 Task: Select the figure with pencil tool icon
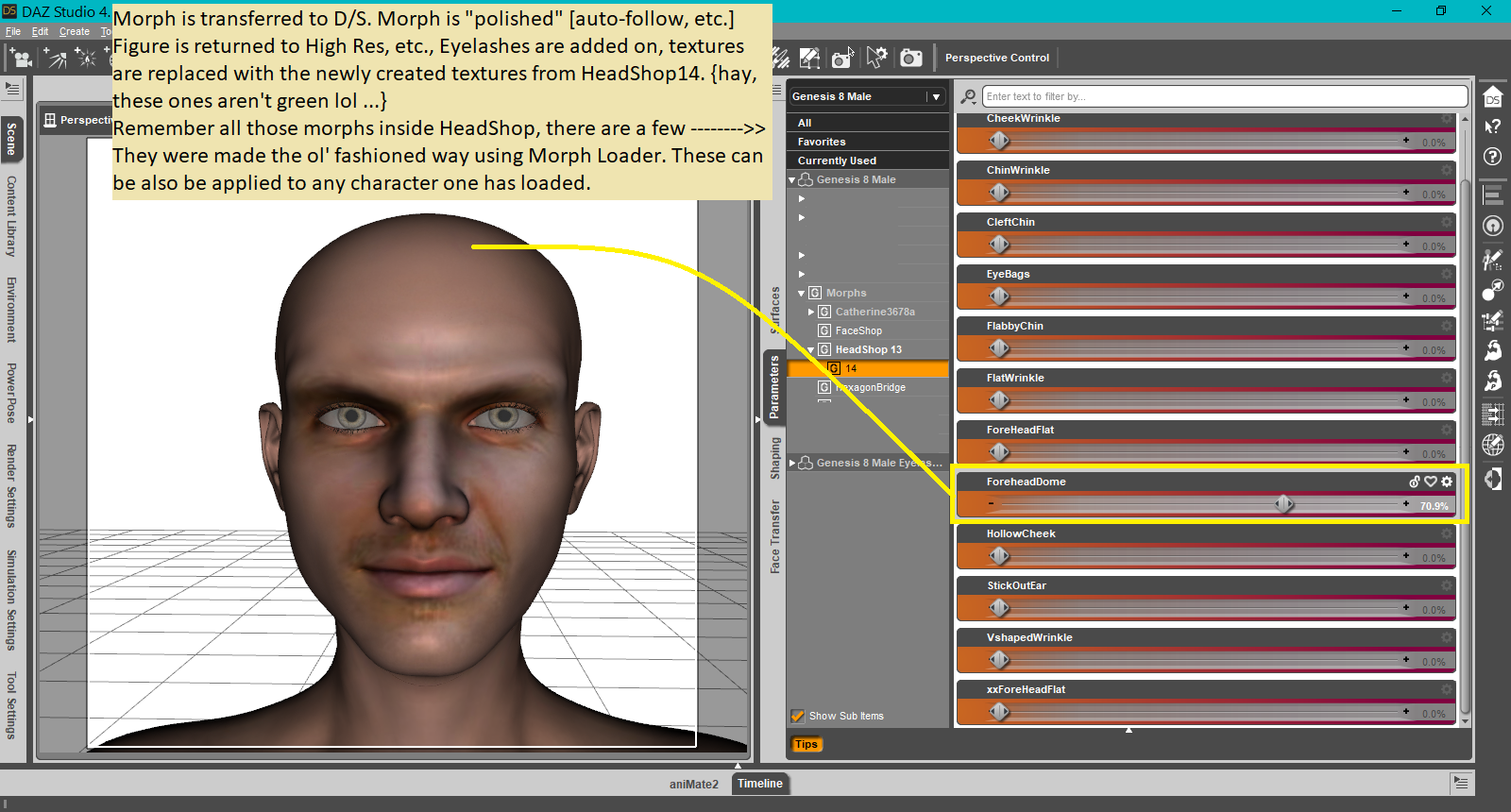coord(1493,259)
